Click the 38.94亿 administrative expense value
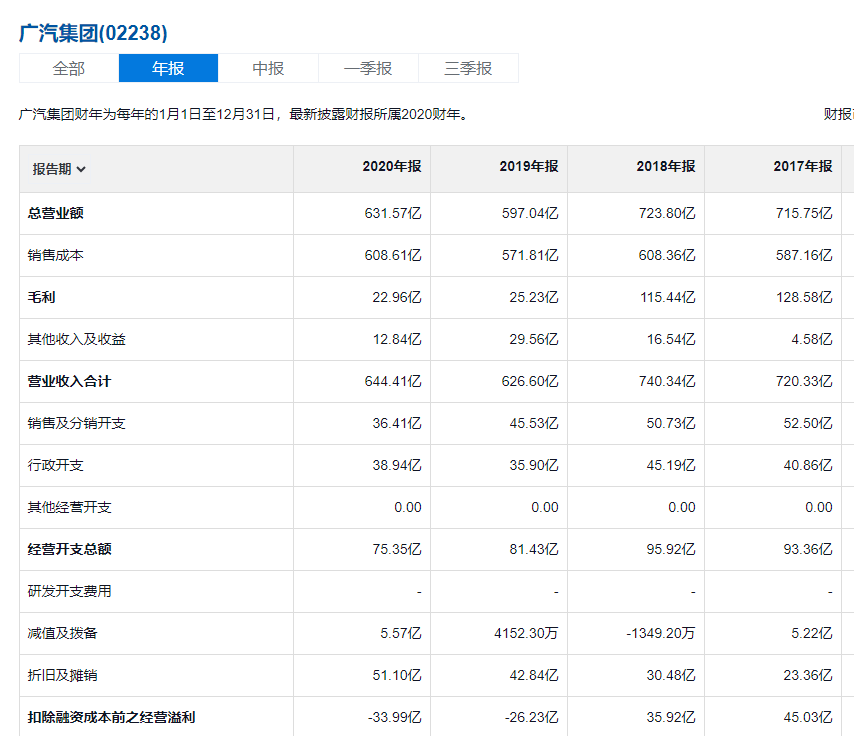This screenshot has height=736, width=854. pyautogui.click(x=396, y=465)
